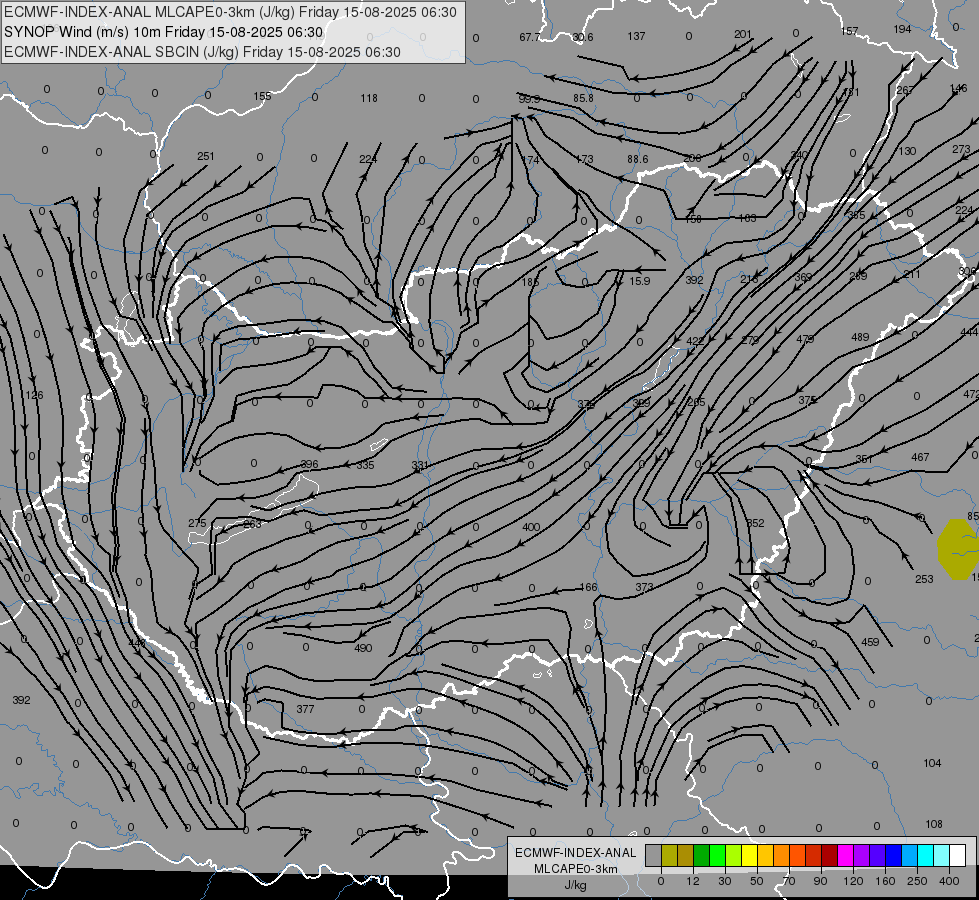The width and height of the screenshot is (979, 900).
Task: Click the legend tick label '90'
Action: click(820, 881)
